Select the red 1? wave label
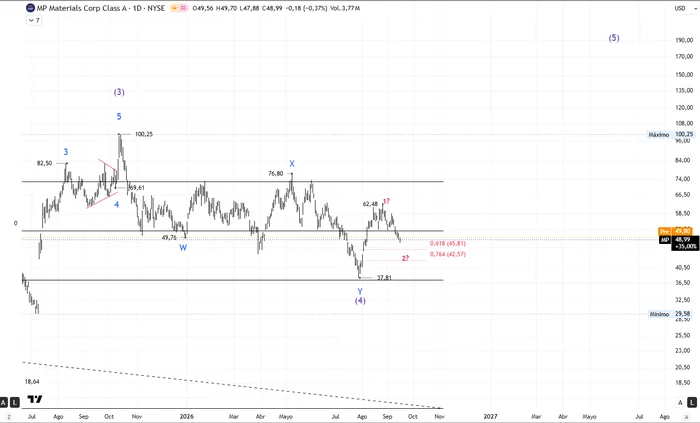Viewport: 700px width, 423px height. [387, 201]
